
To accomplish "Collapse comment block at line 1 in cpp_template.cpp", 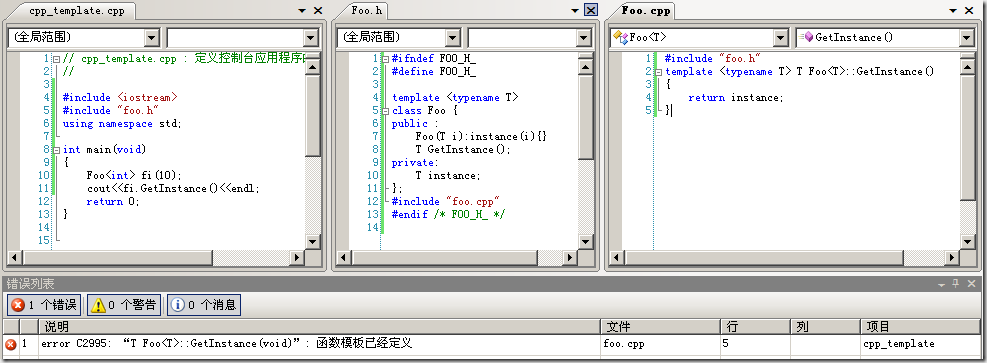I will [56, 59].
